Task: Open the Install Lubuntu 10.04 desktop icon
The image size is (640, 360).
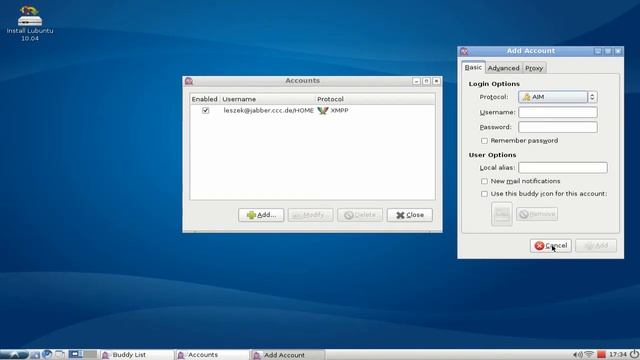Action: pyautogui.click(x=30, y=23)
